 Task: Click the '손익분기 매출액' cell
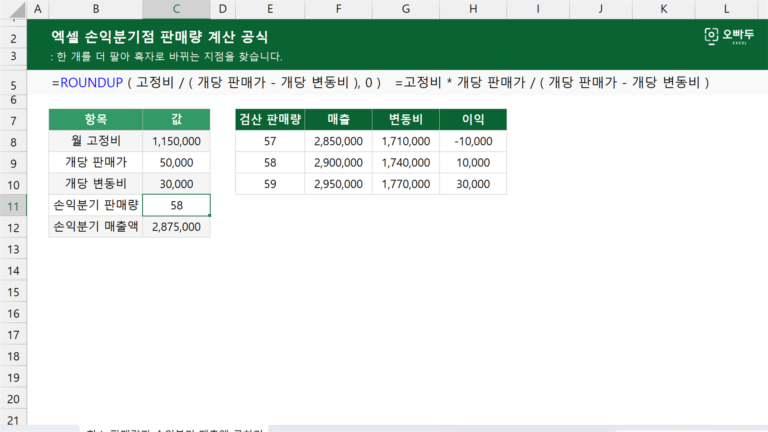point(96,227)
